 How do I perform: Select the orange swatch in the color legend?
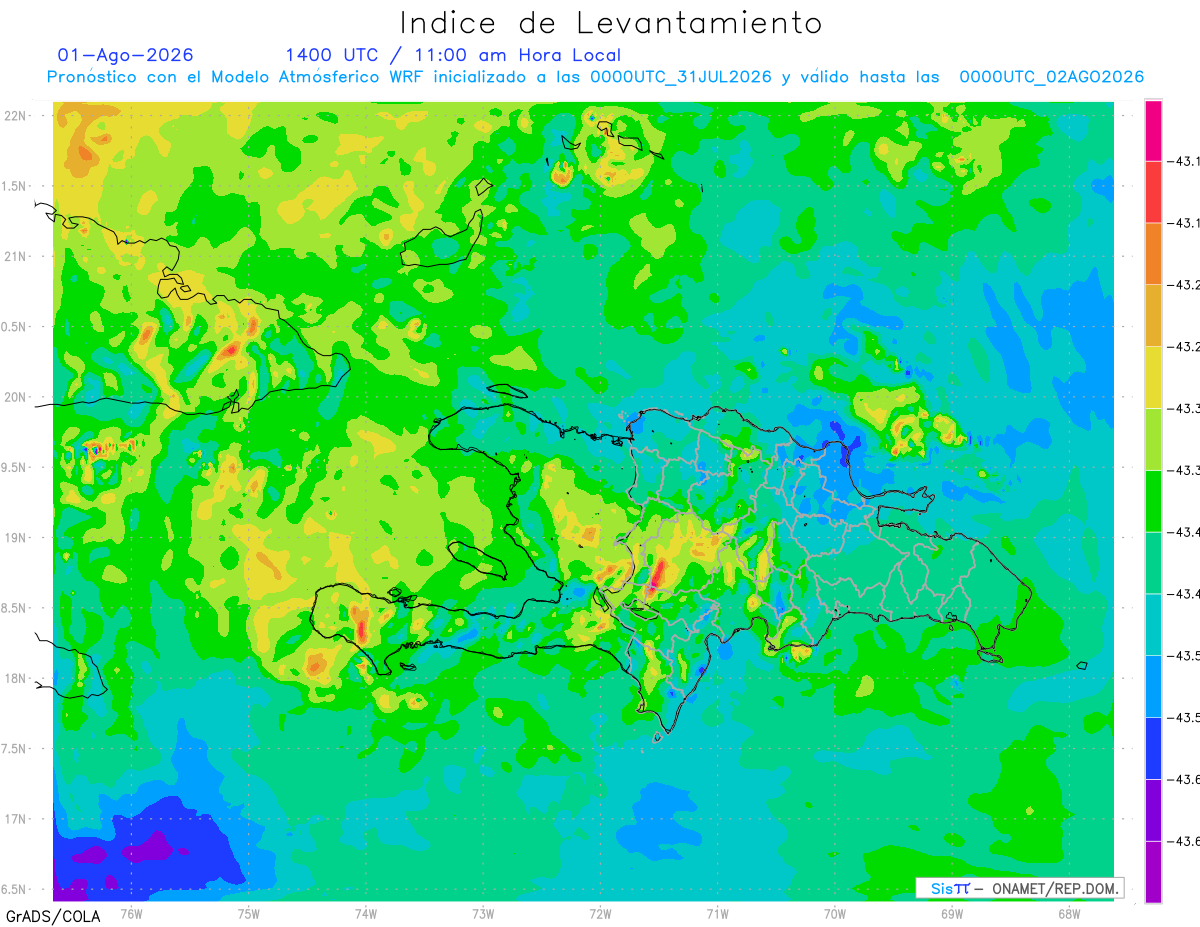click(x=1153, y=254)
